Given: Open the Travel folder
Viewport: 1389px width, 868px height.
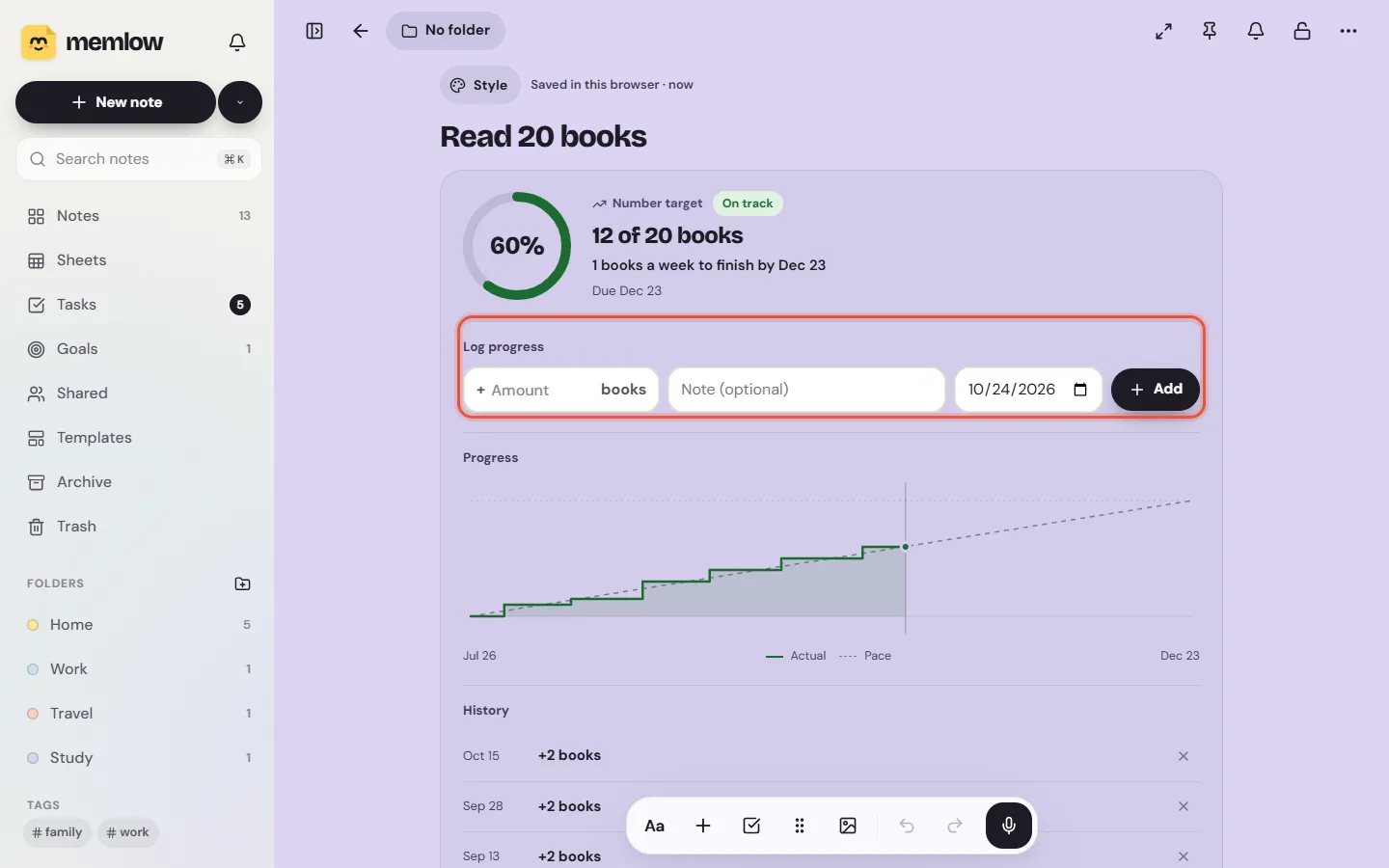Looking at the screenshot, I should click(139, 714).
